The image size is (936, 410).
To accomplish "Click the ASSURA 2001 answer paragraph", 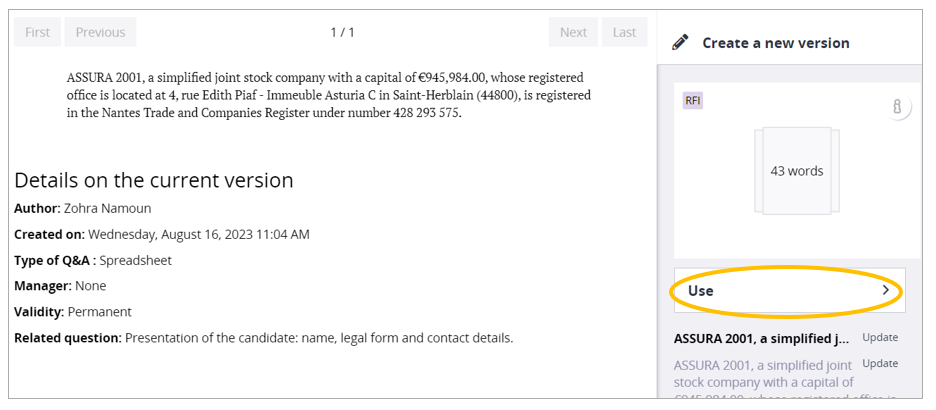I will 328,95.
